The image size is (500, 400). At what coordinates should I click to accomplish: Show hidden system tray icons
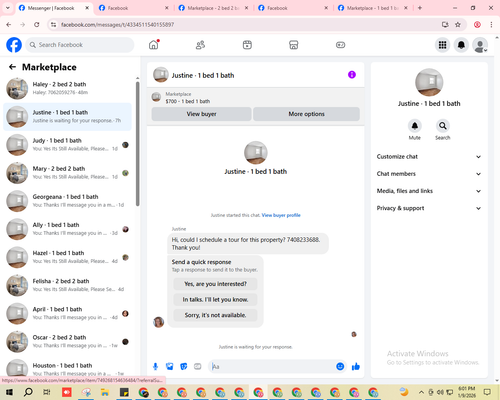point(421,392)
